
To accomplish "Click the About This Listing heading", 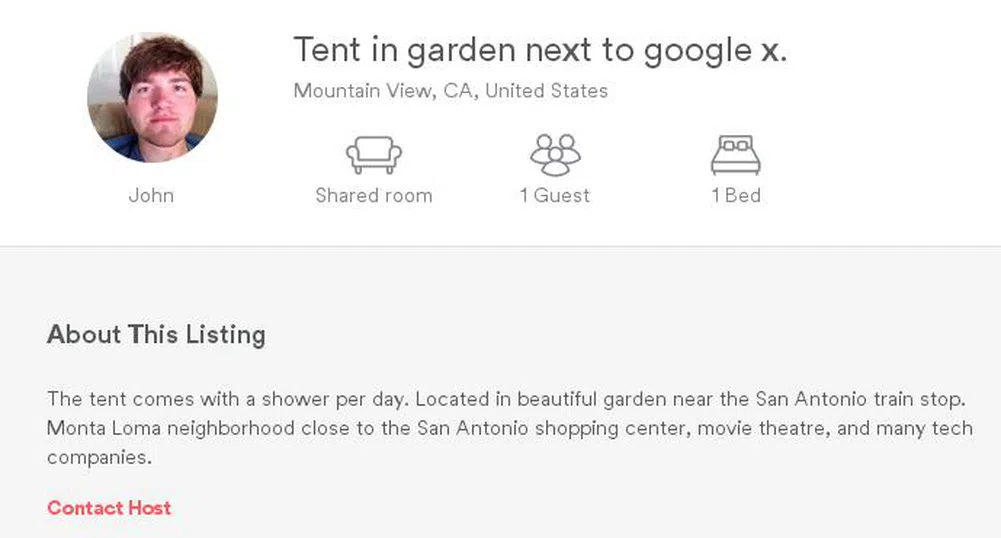I will [x=156, y=334].
